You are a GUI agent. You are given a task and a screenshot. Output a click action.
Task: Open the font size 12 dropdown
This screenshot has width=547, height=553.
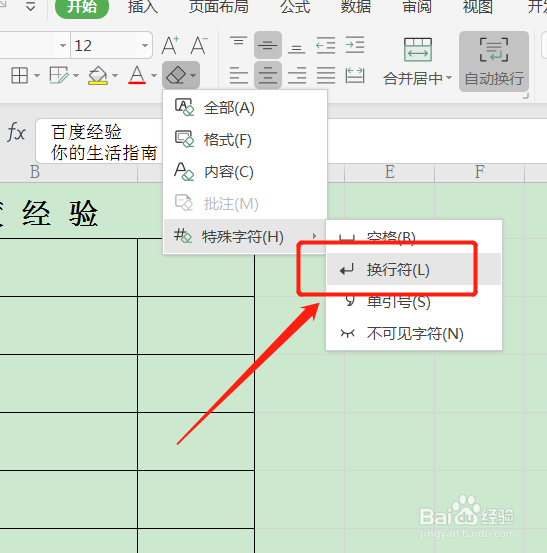(145, 45)
